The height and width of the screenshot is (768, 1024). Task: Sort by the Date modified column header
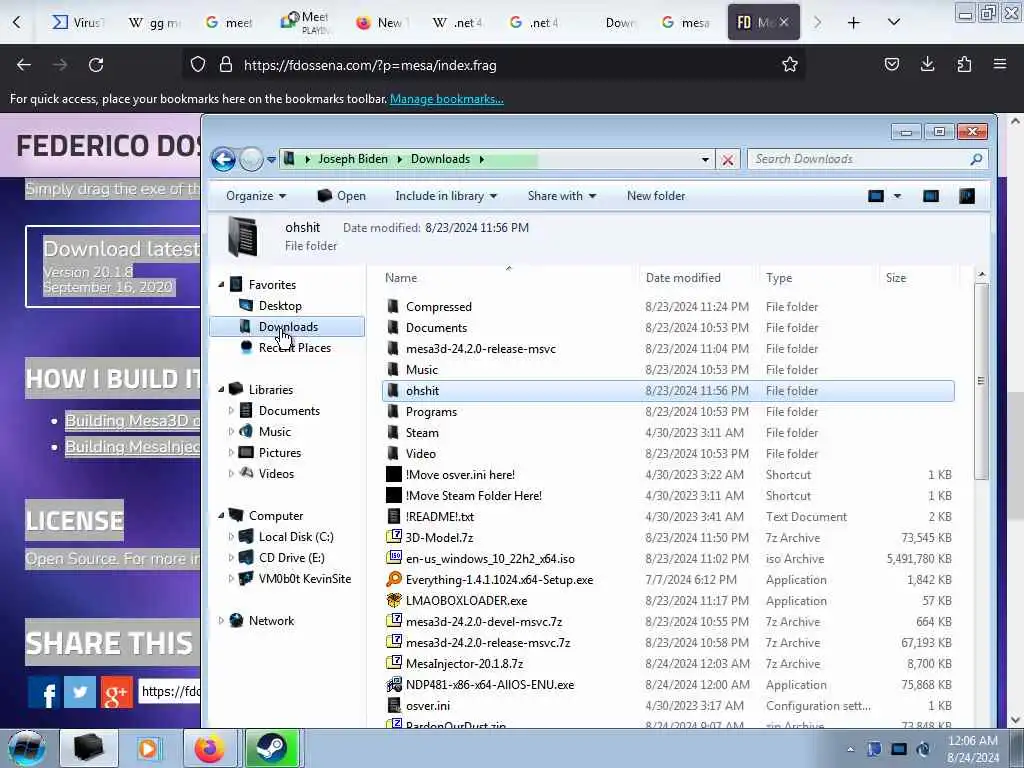tap(683, 278)
